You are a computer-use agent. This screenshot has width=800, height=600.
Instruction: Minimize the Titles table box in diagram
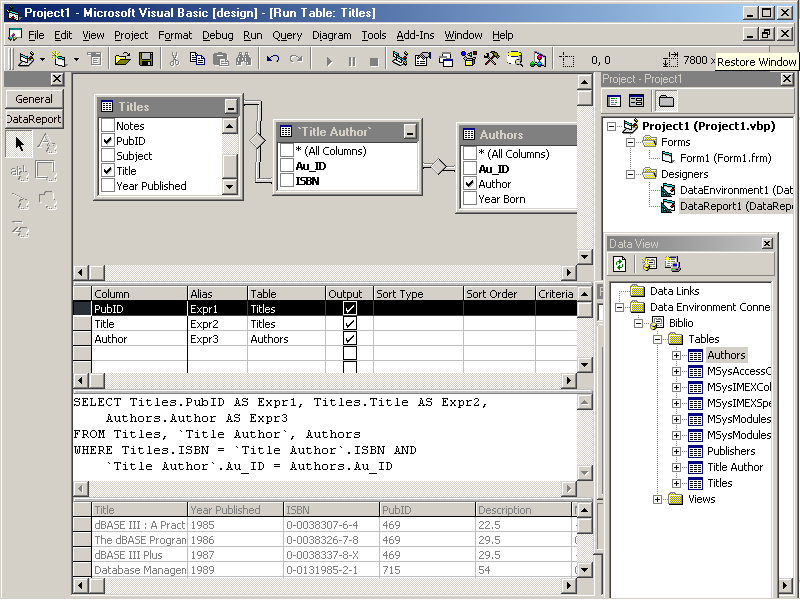pyautogui.click(x=231, y=107)
